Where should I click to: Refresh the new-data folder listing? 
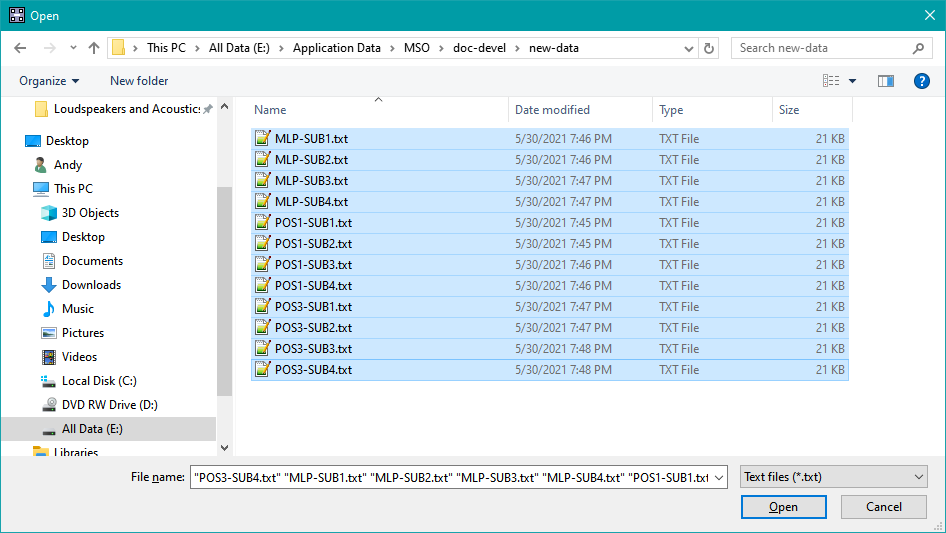709,48
